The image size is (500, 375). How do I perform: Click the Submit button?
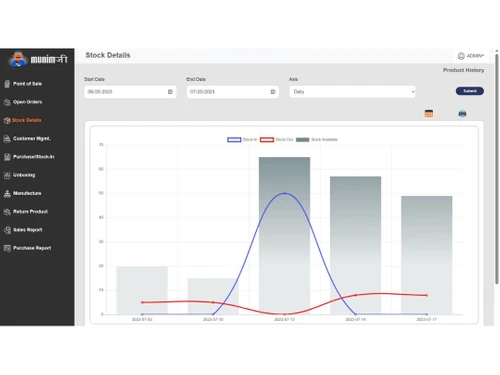[470, 91]
